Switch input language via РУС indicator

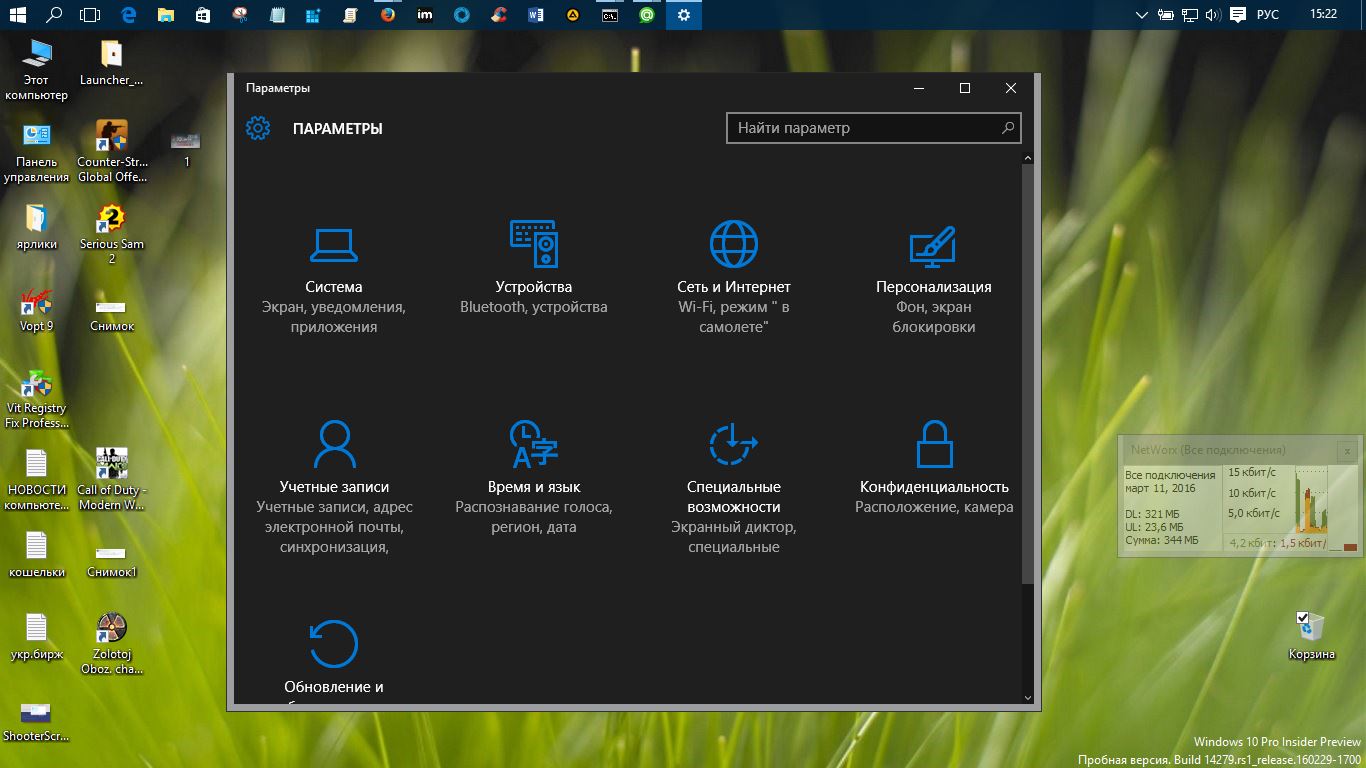[1267, 15]
